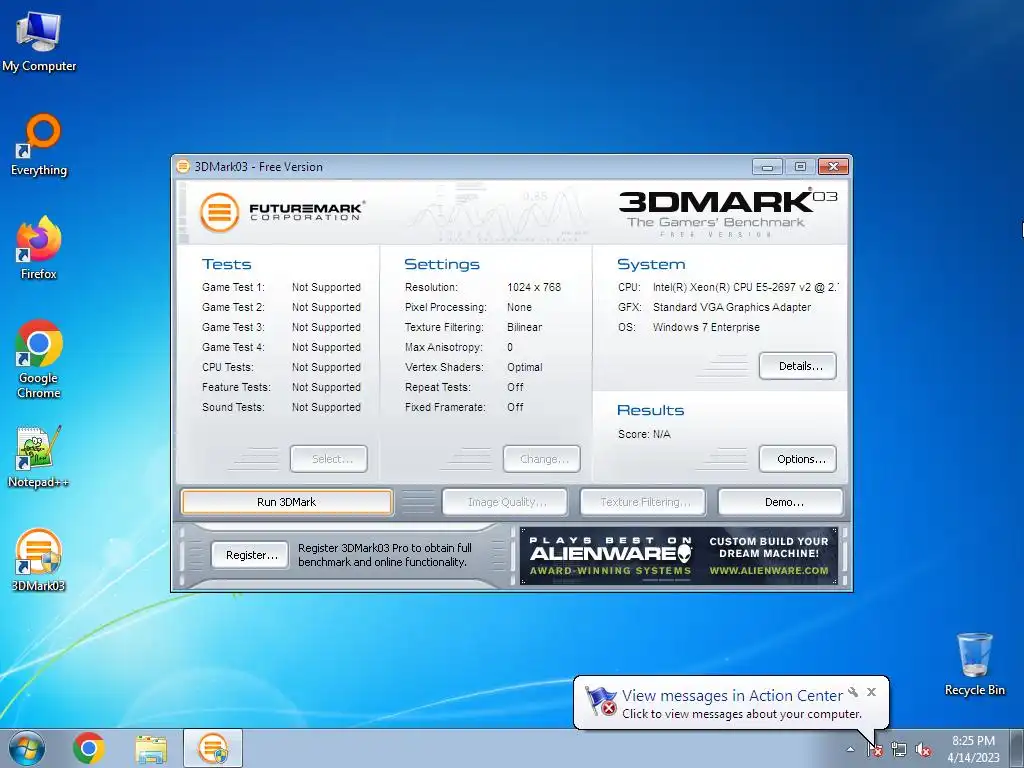Click the 'Optimal' vertex shaders value
The width and height of the screenshot is (1024, 768).
pyautogui.click(x=524, y=367)
